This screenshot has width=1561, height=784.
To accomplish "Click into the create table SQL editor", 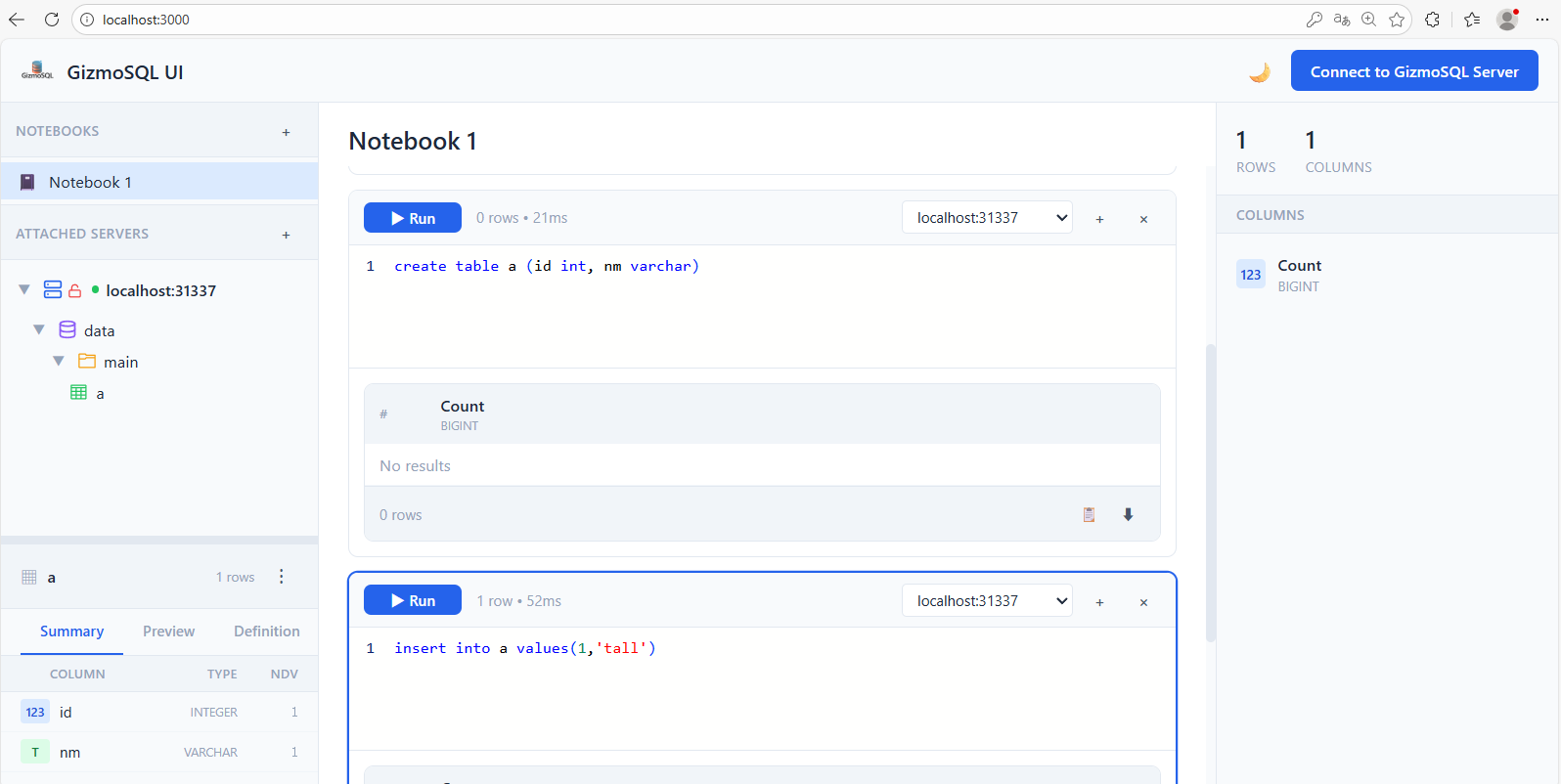I will 762,306.
